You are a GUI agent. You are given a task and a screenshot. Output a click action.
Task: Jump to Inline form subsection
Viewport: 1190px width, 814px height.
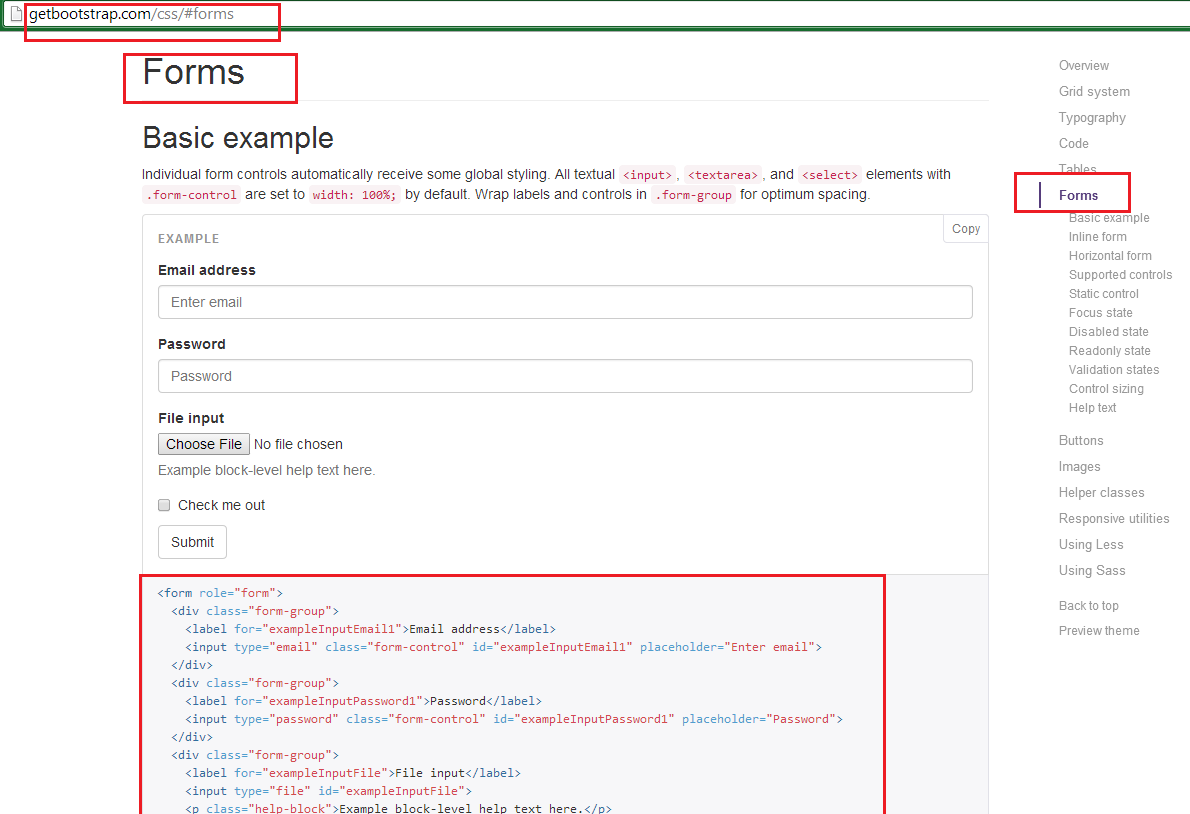pyautogui.click(x=1097, y=237)
